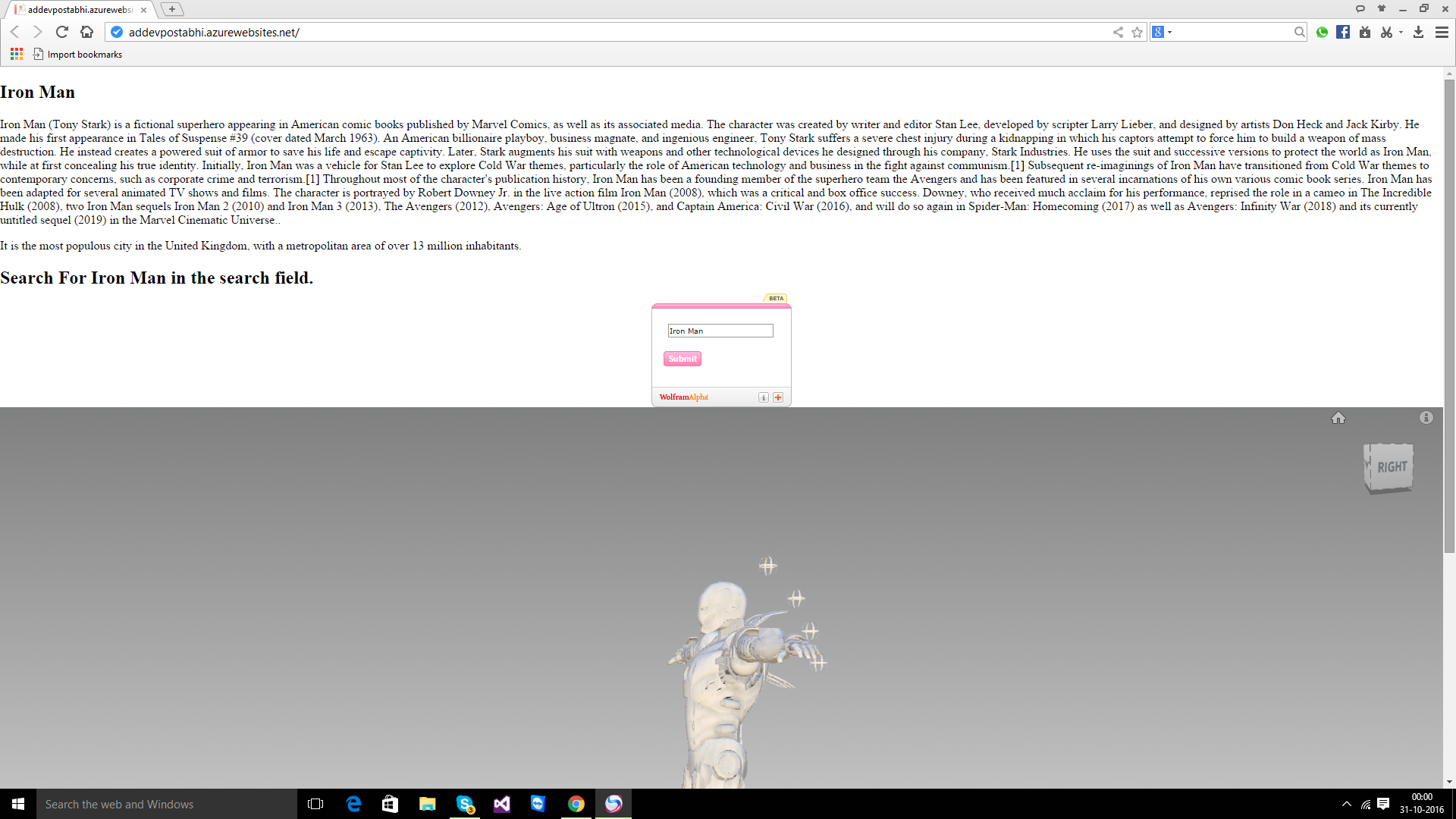Open the browser hamburger menu

coord(1442,32)
